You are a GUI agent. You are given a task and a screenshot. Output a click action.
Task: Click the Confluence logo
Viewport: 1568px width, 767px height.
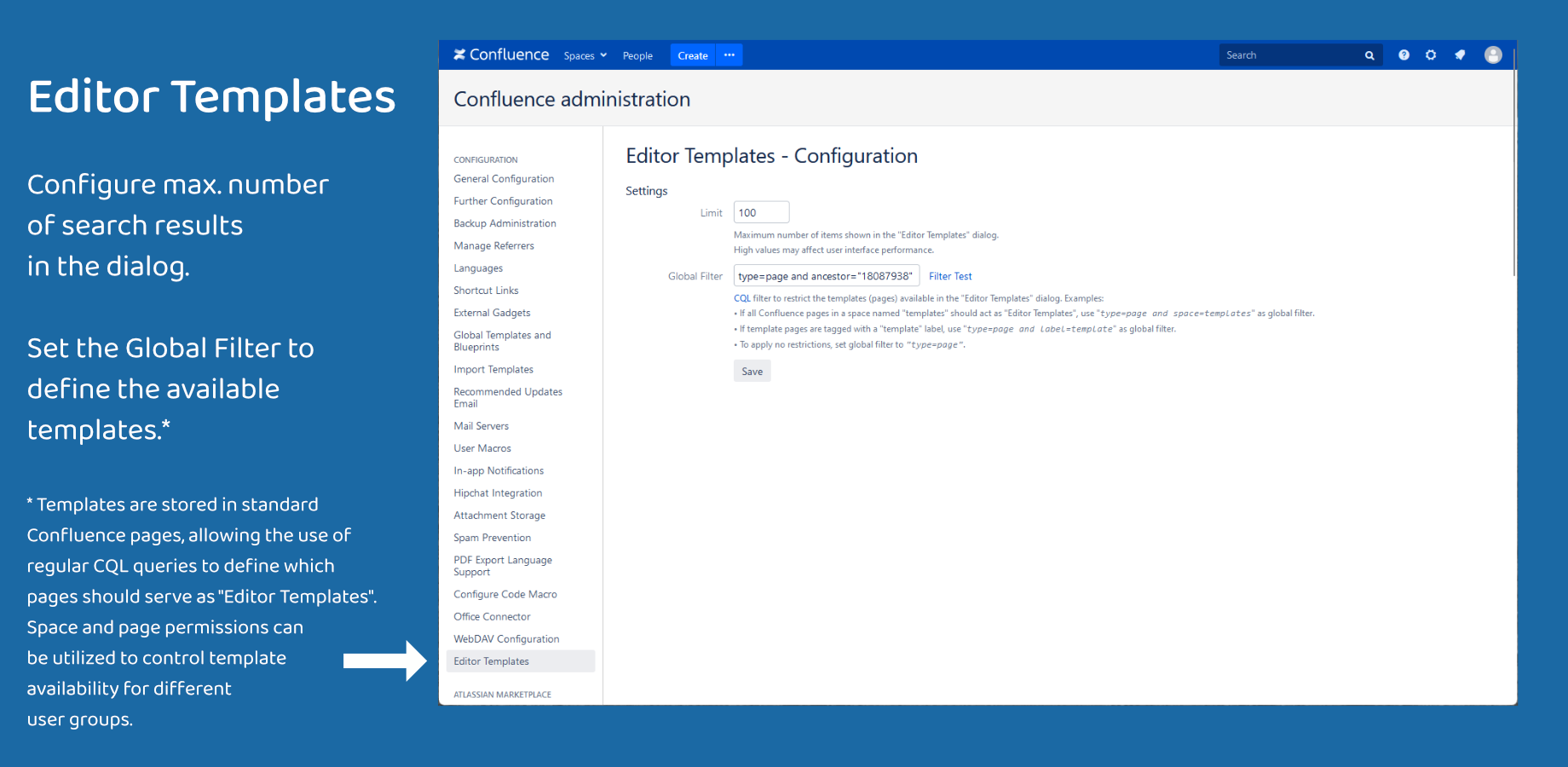coord(501,55)
